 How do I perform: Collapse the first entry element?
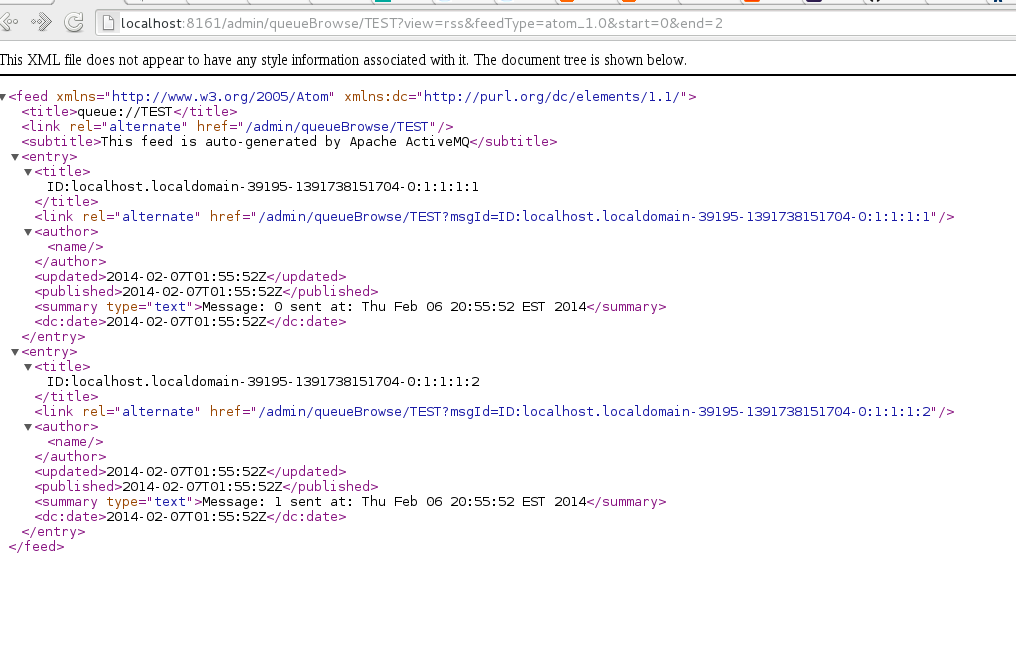point(15,157)
